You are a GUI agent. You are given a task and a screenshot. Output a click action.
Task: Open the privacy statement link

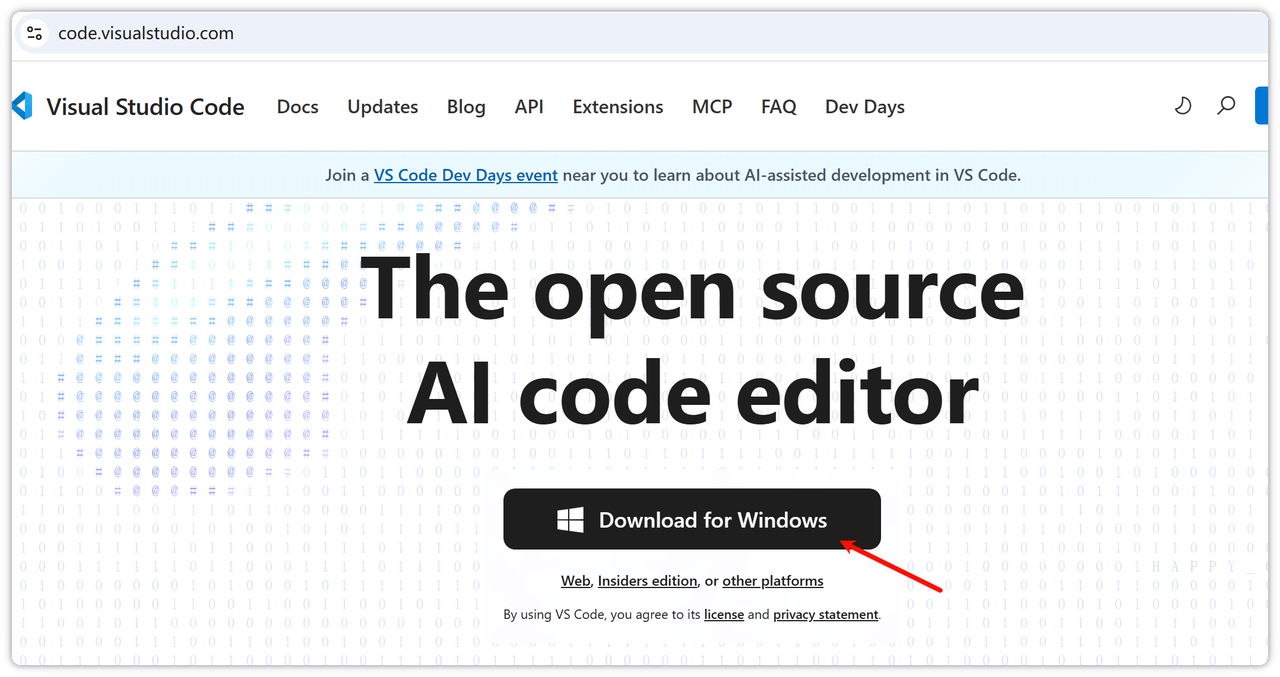[825, 615]
